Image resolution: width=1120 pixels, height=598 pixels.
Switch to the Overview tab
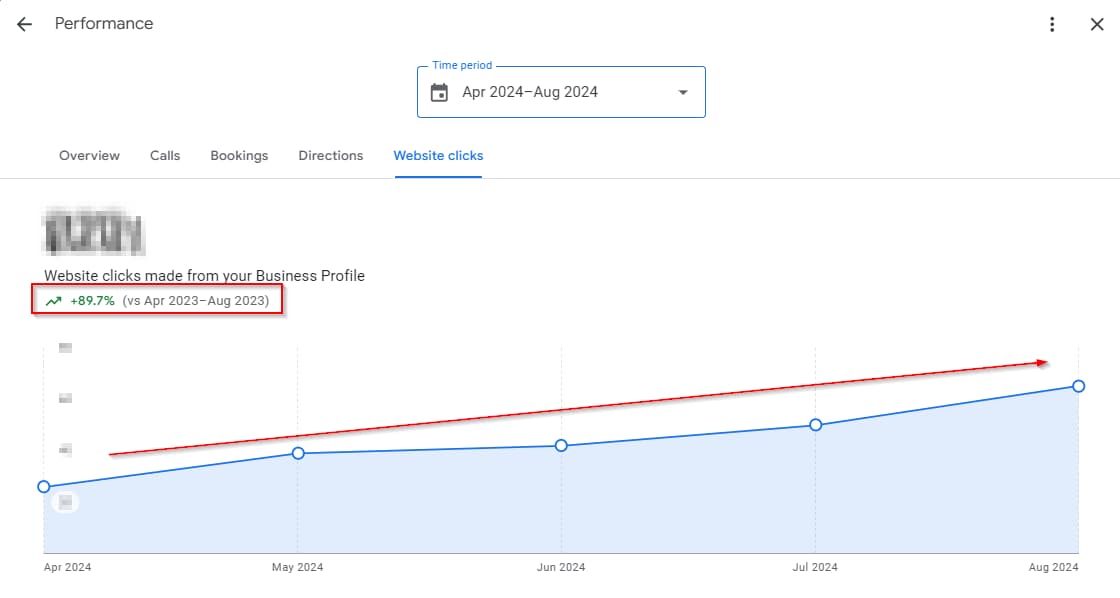click(x=89, y=156)
